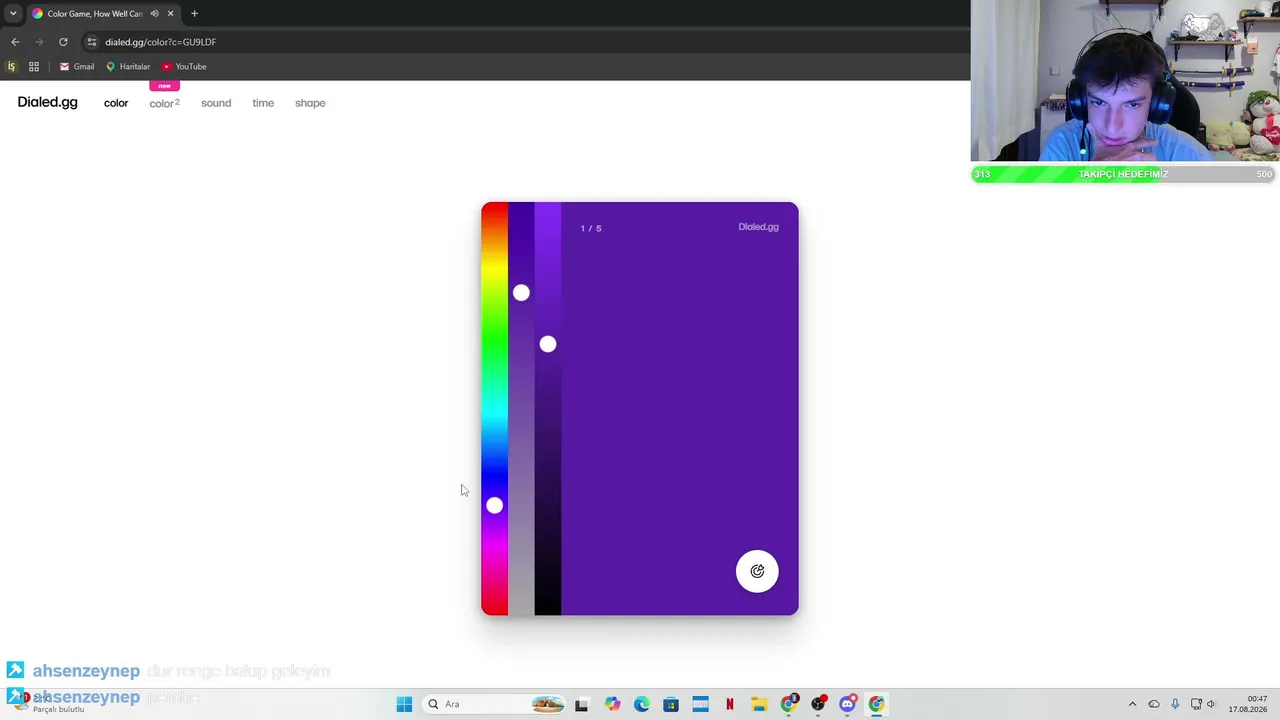
Task: Open the clock and date 00:47
Action: [x=1248, y=704]
